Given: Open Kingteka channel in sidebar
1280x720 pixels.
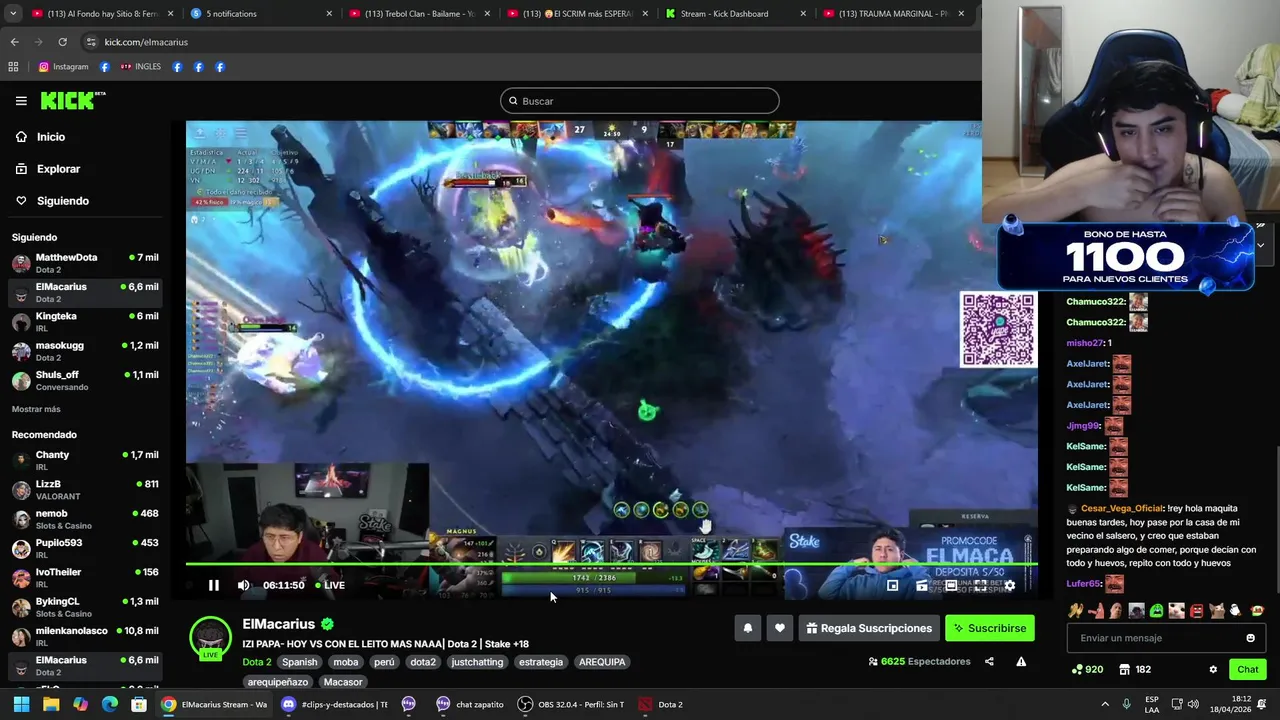Looking at the screenshot, I should [x=84, y=322].
